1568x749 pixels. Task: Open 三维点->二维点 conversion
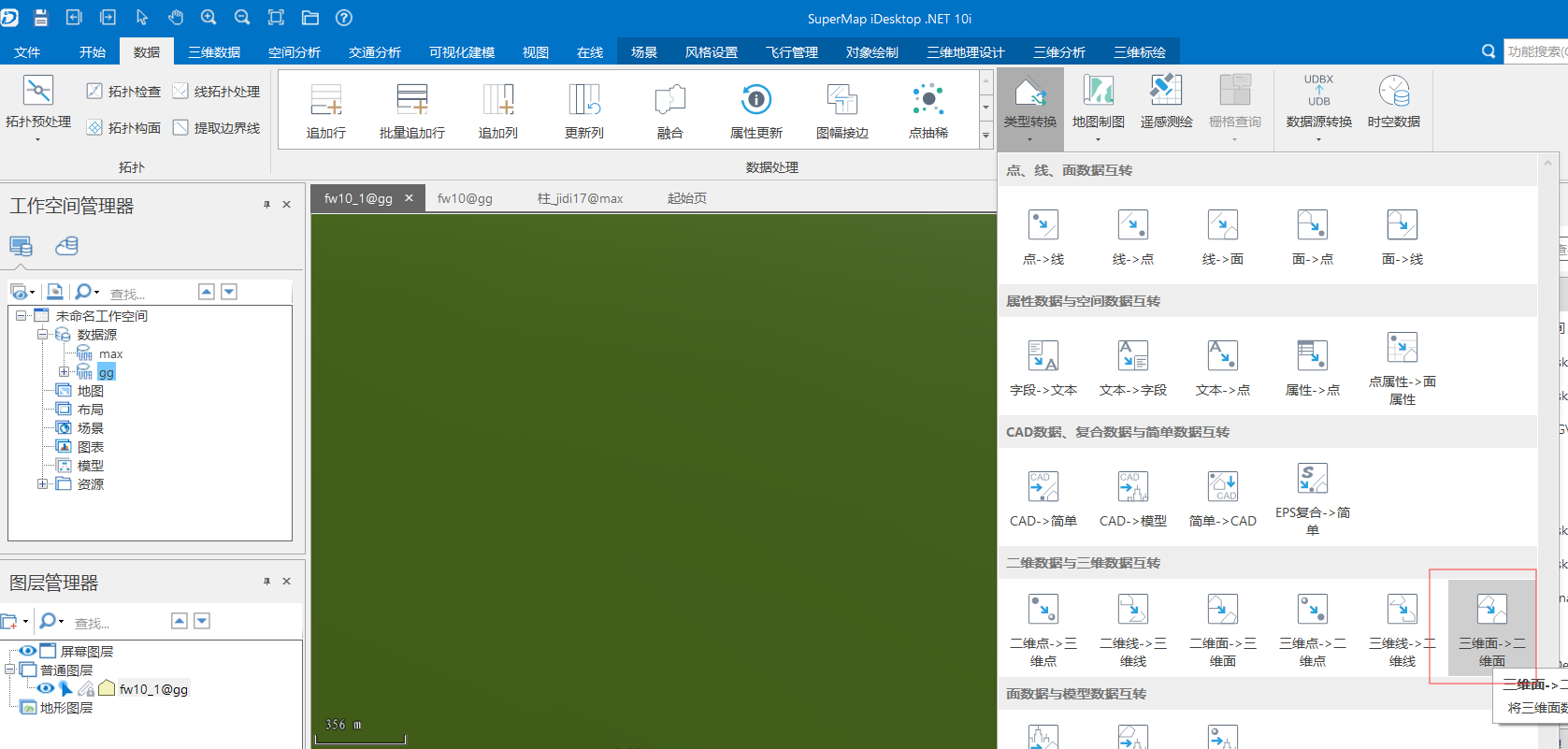click(1312, 629)
